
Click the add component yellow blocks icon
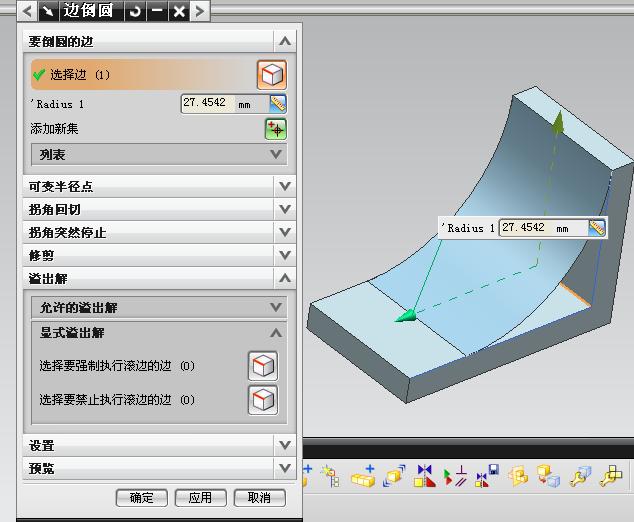pos(363,476)
